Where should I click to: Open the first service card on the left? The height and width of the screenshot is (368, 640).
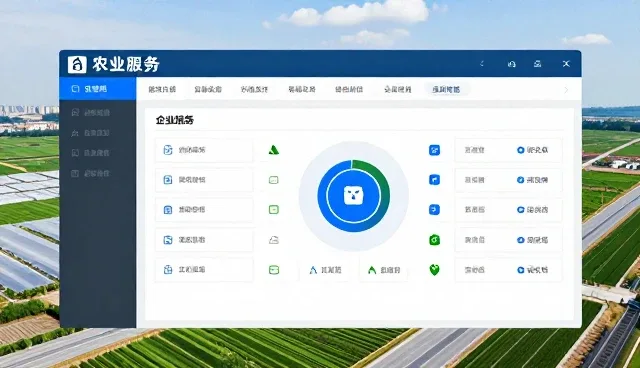(x=204, y=150)
